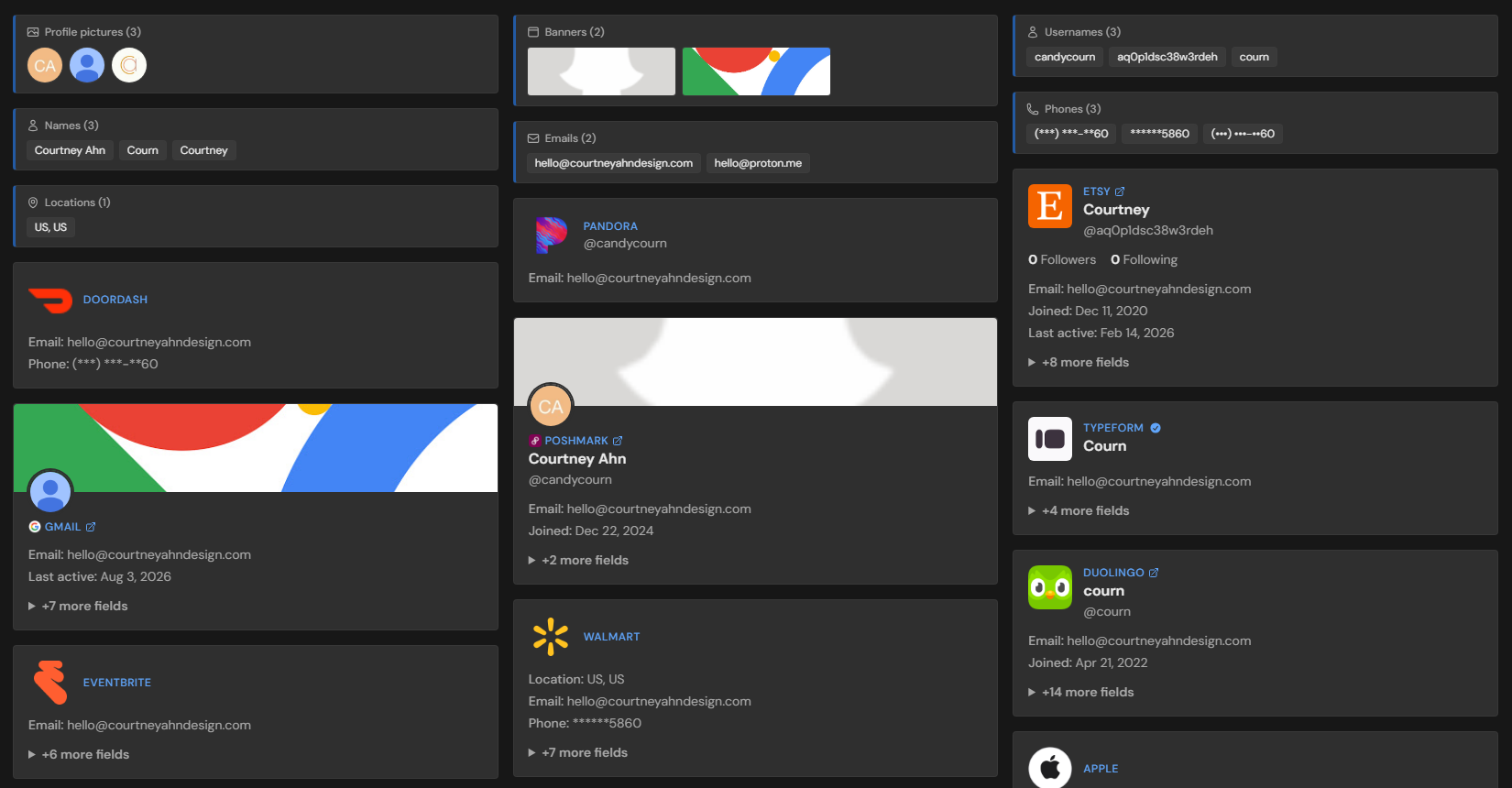The height and width of the screenshot is (788, 1512).
Task: Click the Google icon beside Gmail
Action: [x=35, y=527]
